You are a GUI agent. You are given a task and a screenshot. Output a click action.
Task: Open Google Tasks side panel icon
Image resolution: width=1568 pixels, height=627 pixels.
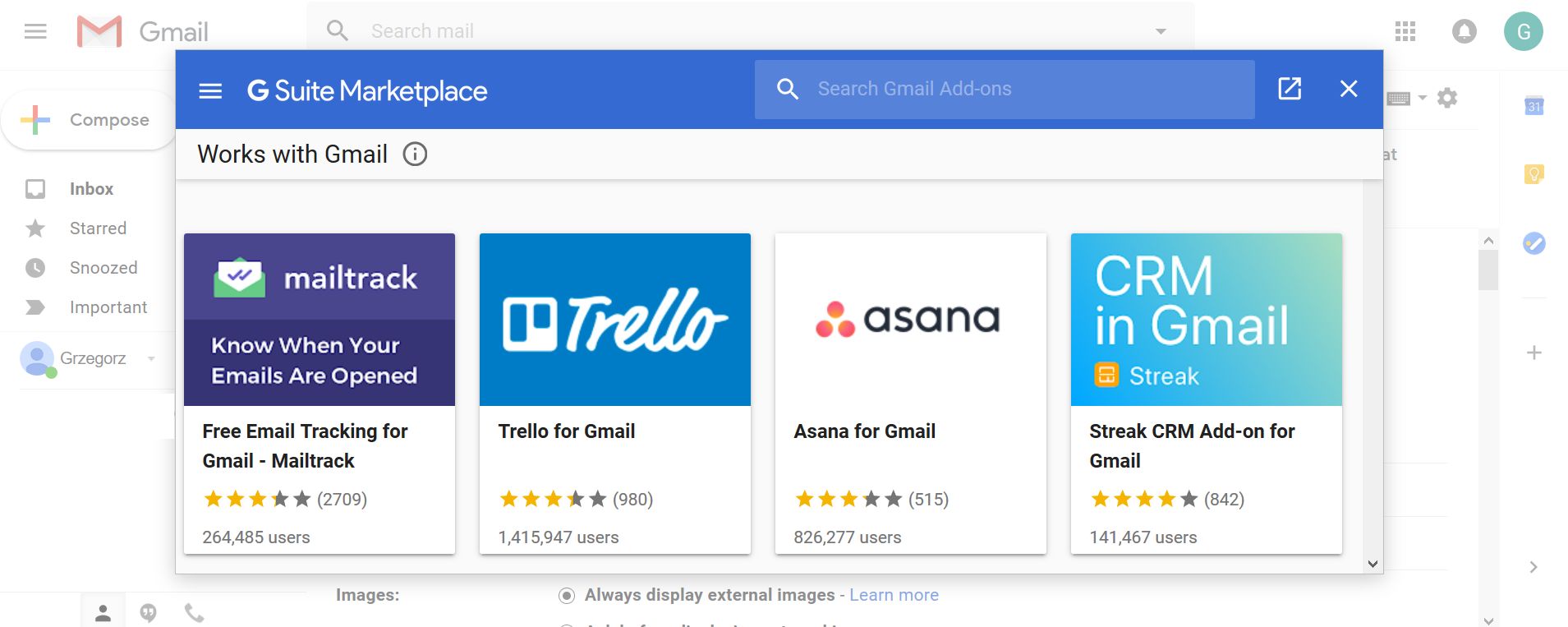1534,243
